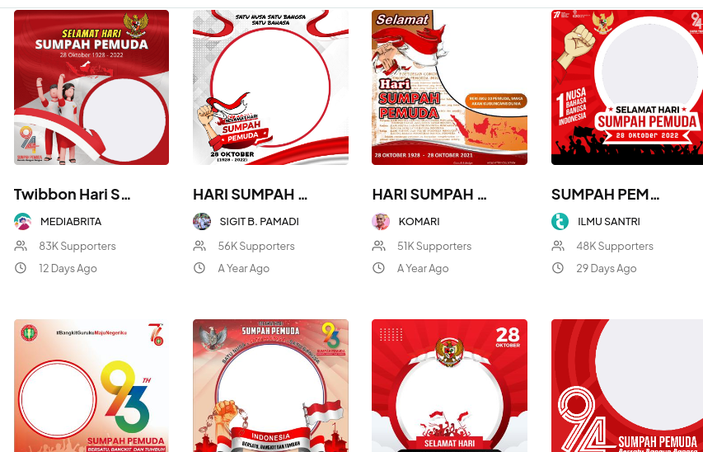
Task: Select KOMARI creator name
Action: [419, 222]
